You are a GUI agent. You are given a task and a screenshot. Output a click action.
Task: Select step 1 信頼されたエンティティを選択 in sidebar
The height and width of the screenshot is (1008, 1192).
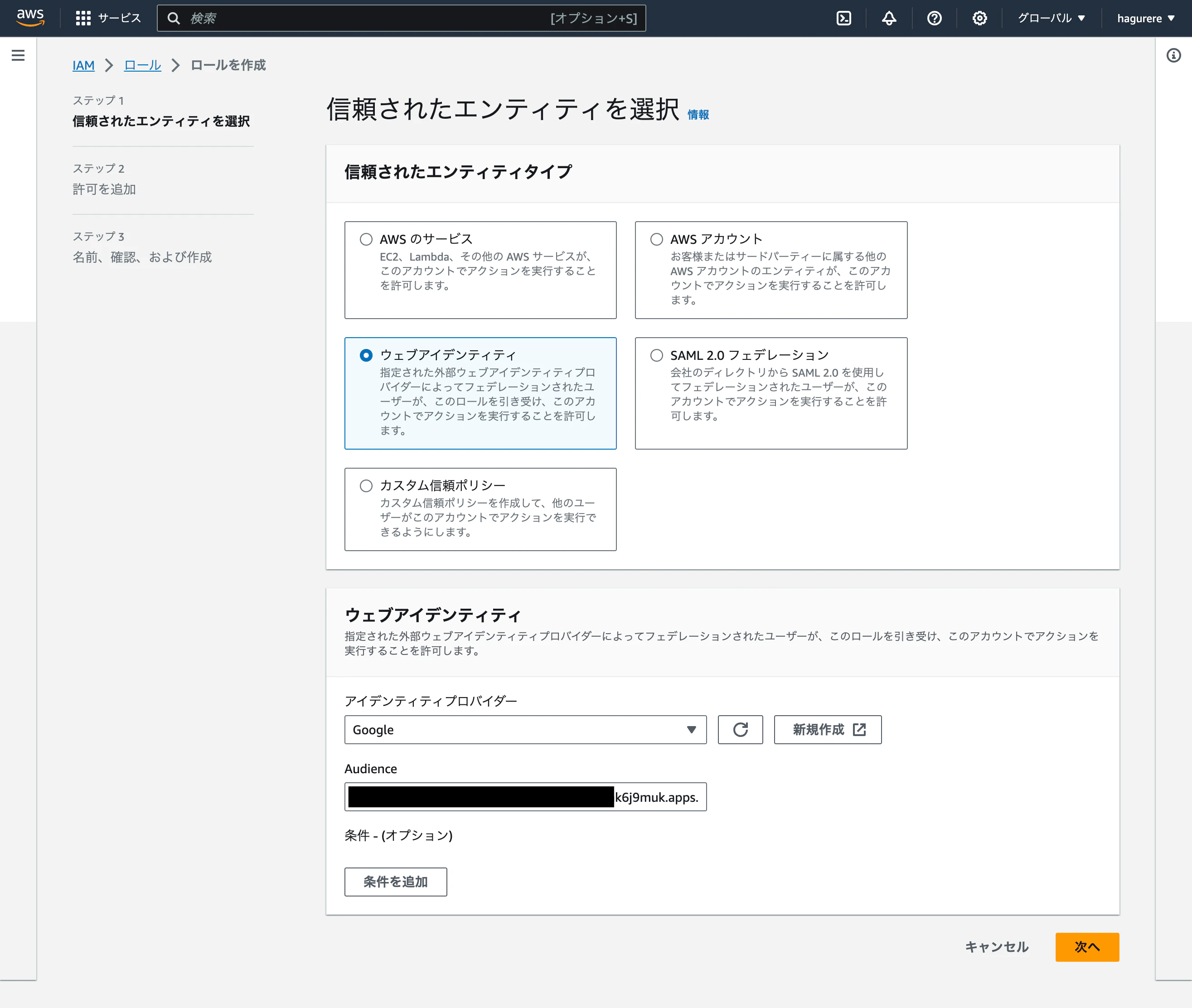[160, 121]
